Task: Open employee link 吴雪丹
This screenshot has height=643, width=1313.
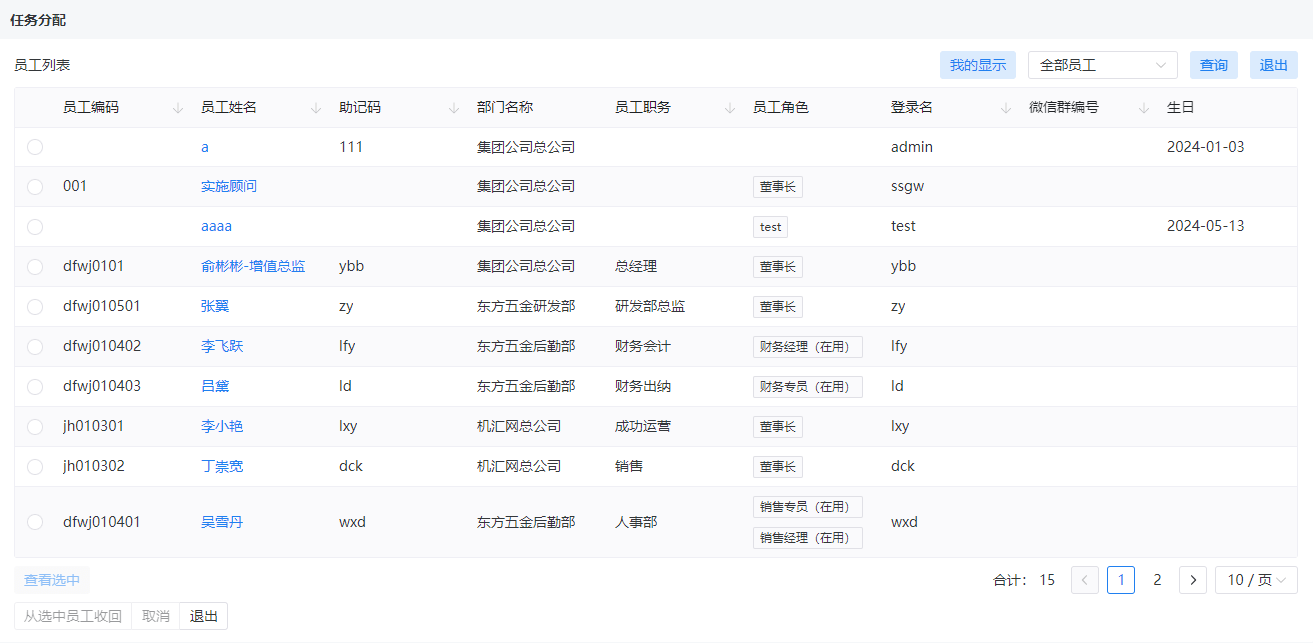Action: [x=222, y=522]
